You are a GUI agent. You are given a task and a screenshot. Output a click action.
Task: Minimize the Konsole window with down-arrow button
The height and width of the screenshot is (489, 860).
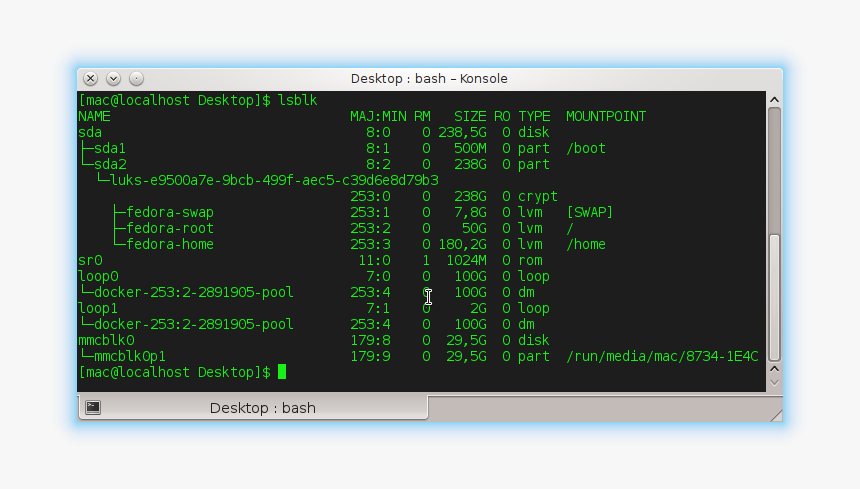[113, 78]
